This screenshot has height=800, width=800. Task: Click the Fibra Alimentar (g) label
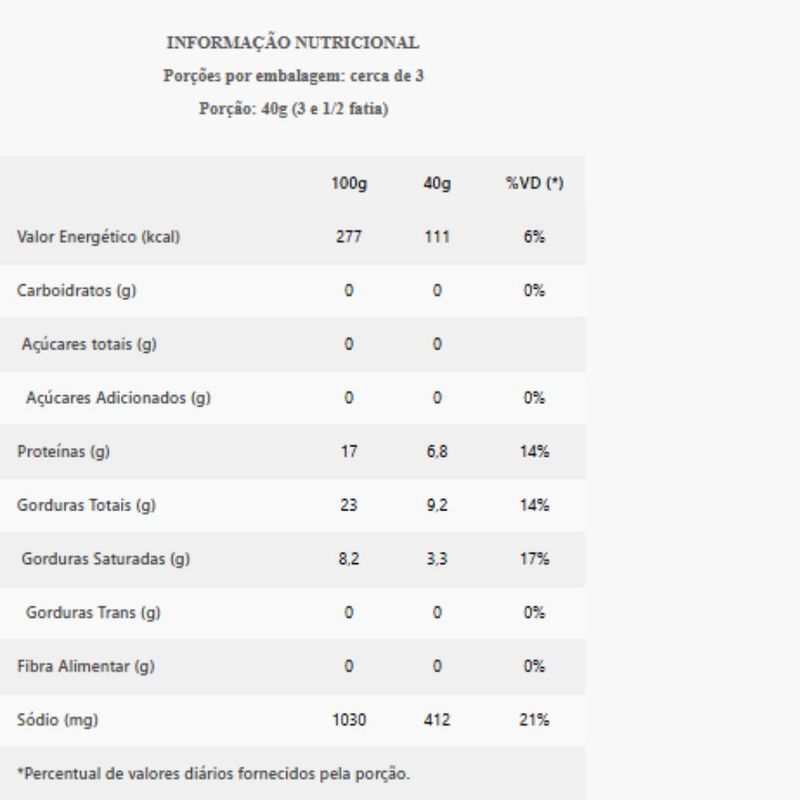[85, 666]
